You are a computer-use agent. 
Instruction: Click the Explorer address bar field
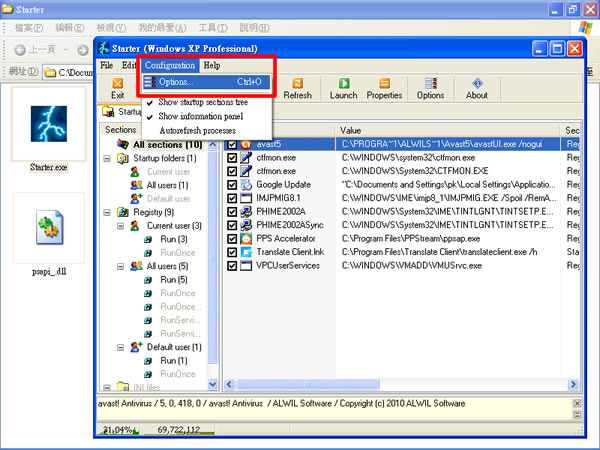point(68,72)
